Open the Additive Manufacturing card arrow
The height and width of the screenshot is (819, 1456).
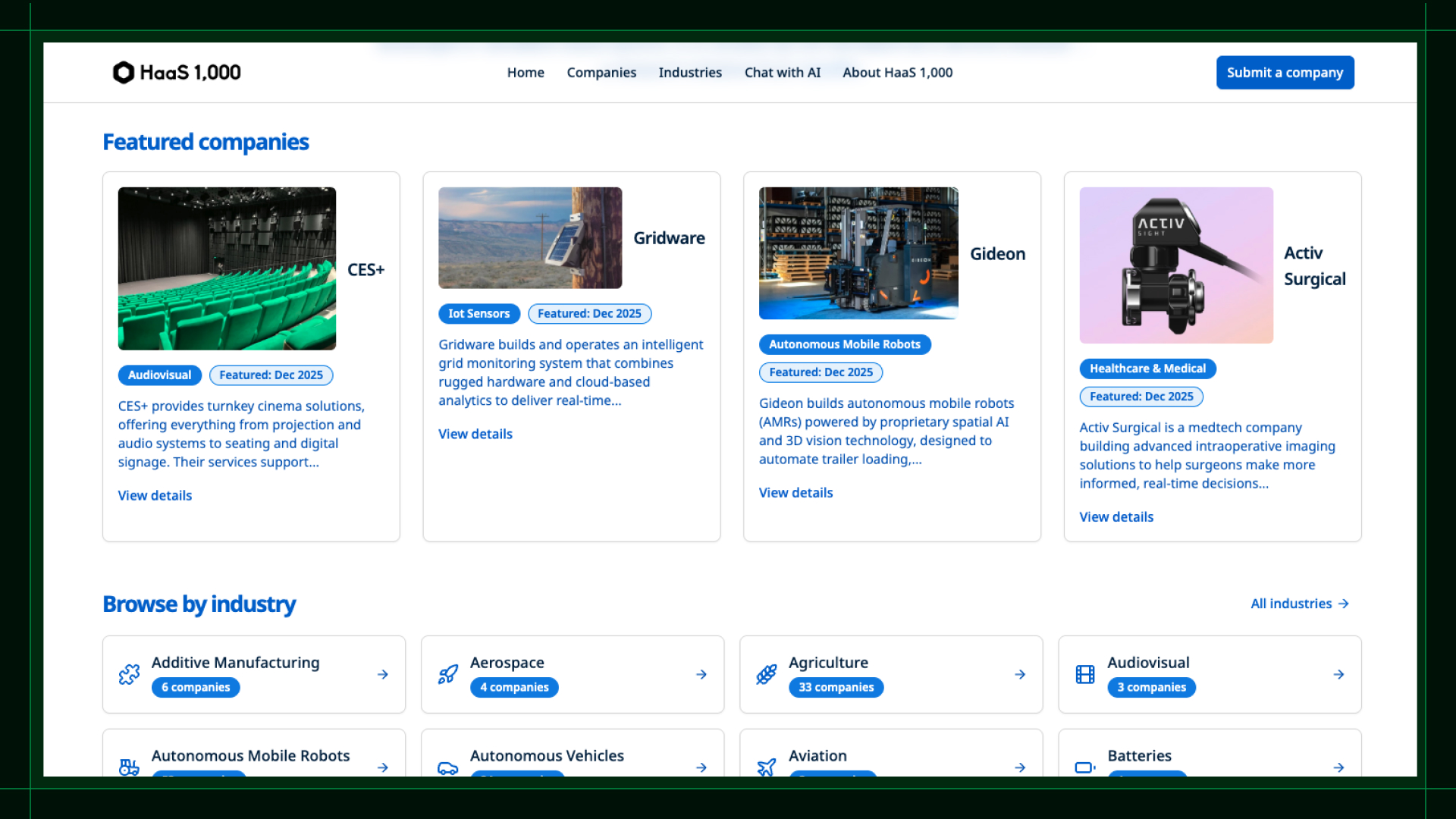(383, 674)
